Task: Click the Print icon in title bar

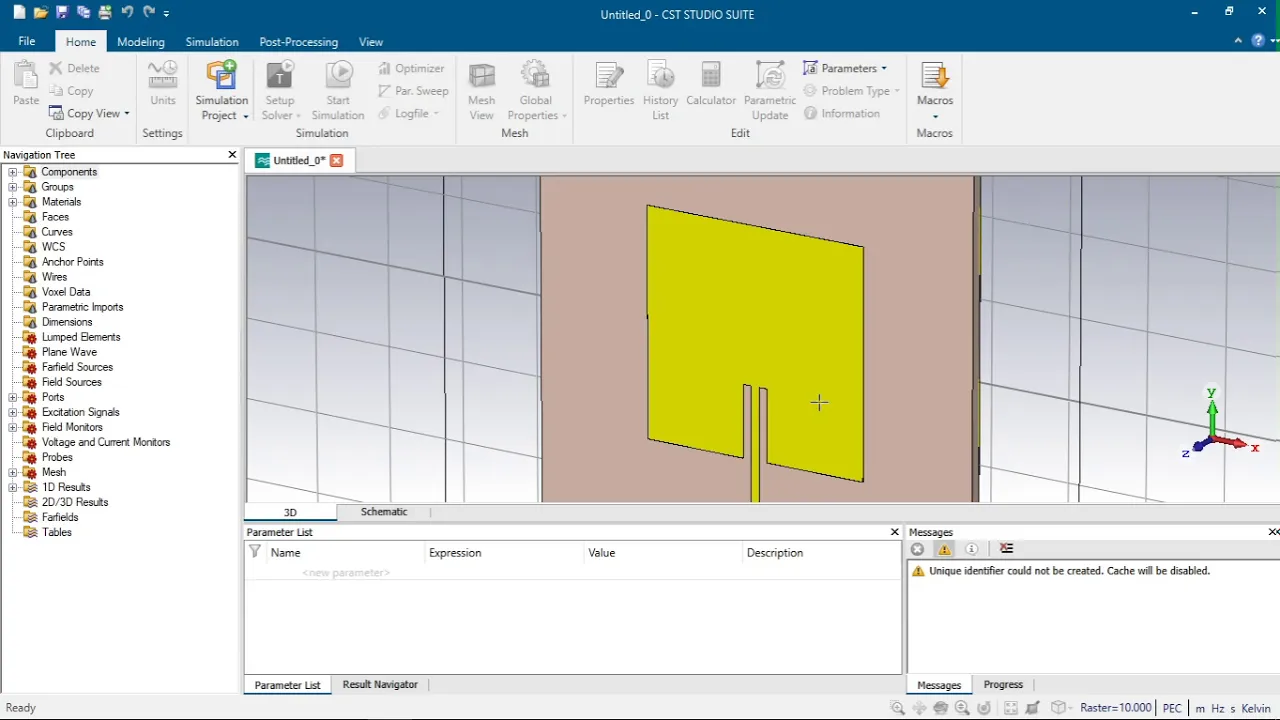Action: coord(105,13)
